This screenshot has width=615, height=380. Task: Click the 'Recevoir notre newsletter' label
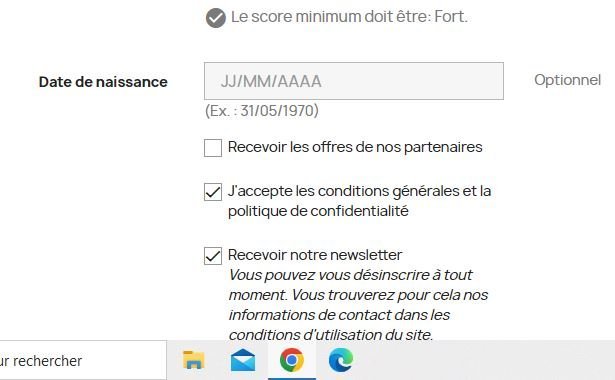pos(315,255)
